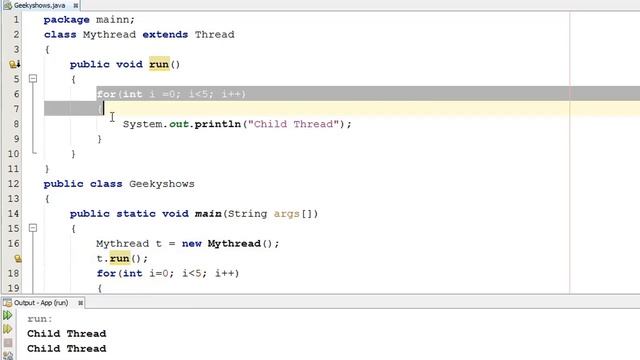Collapse the main method fold on line 15
640x360 pixels.
pyautogui.click(x=33, y=228)
